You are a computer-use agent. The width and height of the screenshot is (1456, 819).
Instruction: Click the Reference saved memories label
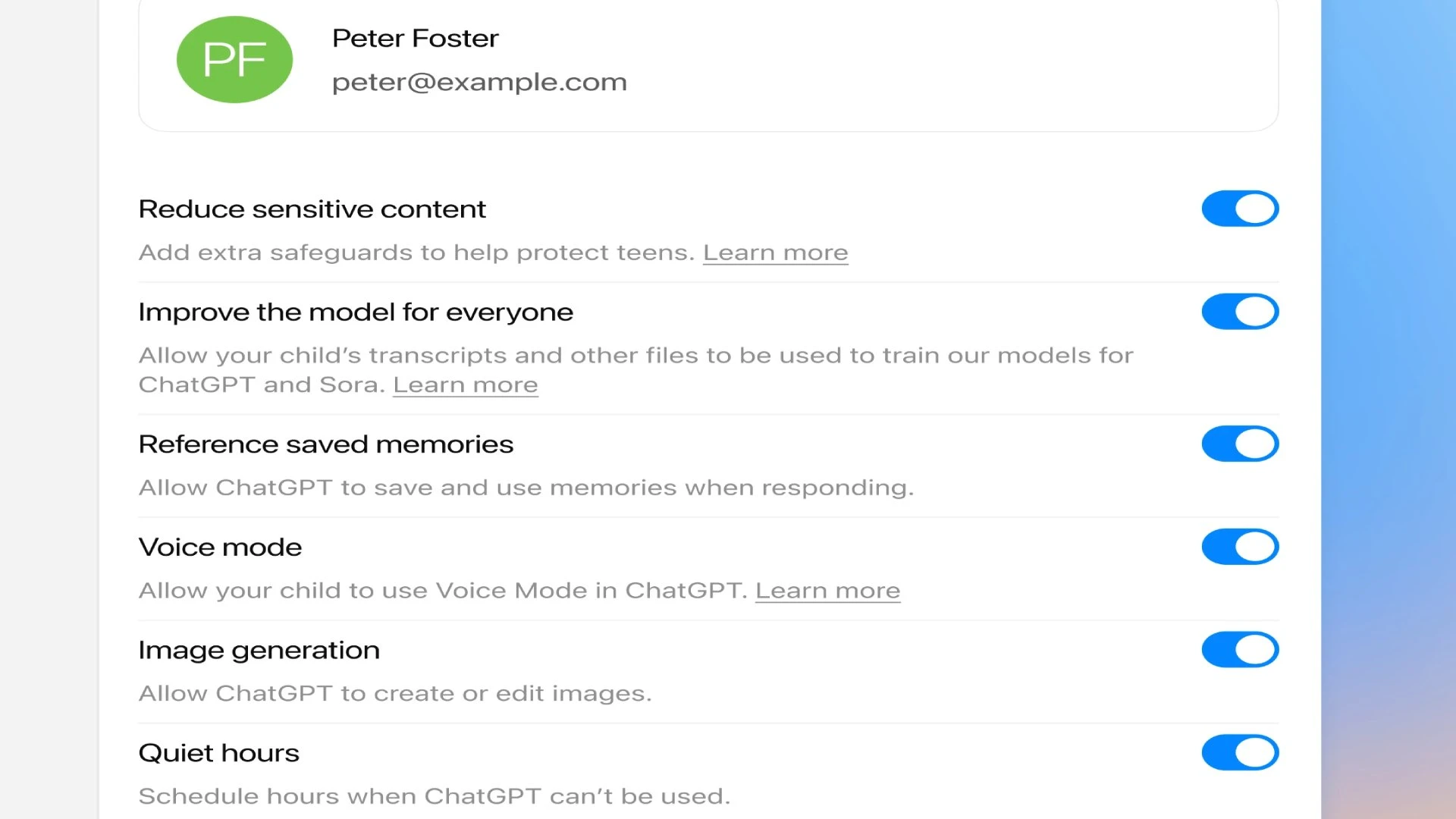click(326, 444)
